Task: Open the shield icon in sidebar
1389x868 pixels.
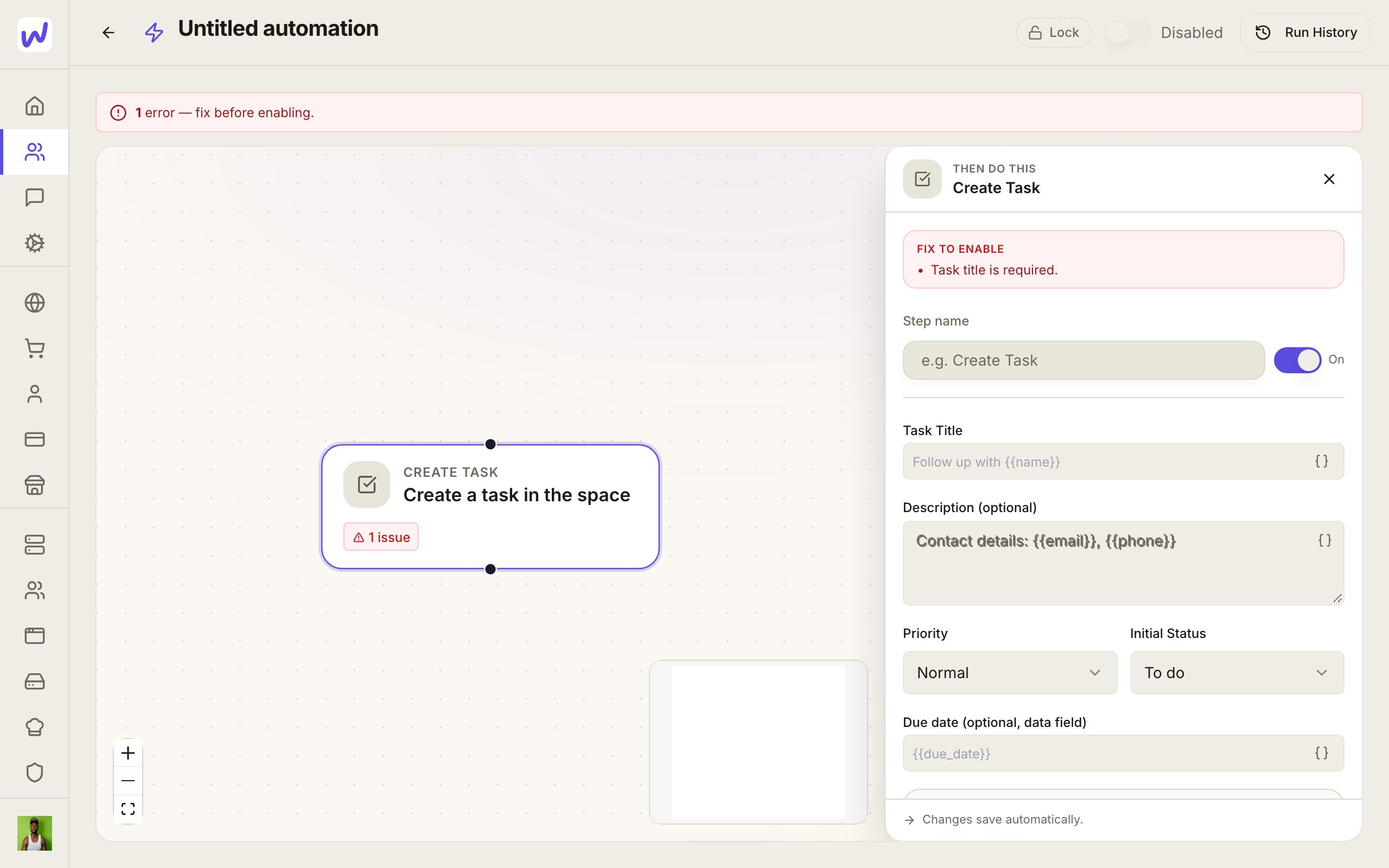Action: pos(34,772)
